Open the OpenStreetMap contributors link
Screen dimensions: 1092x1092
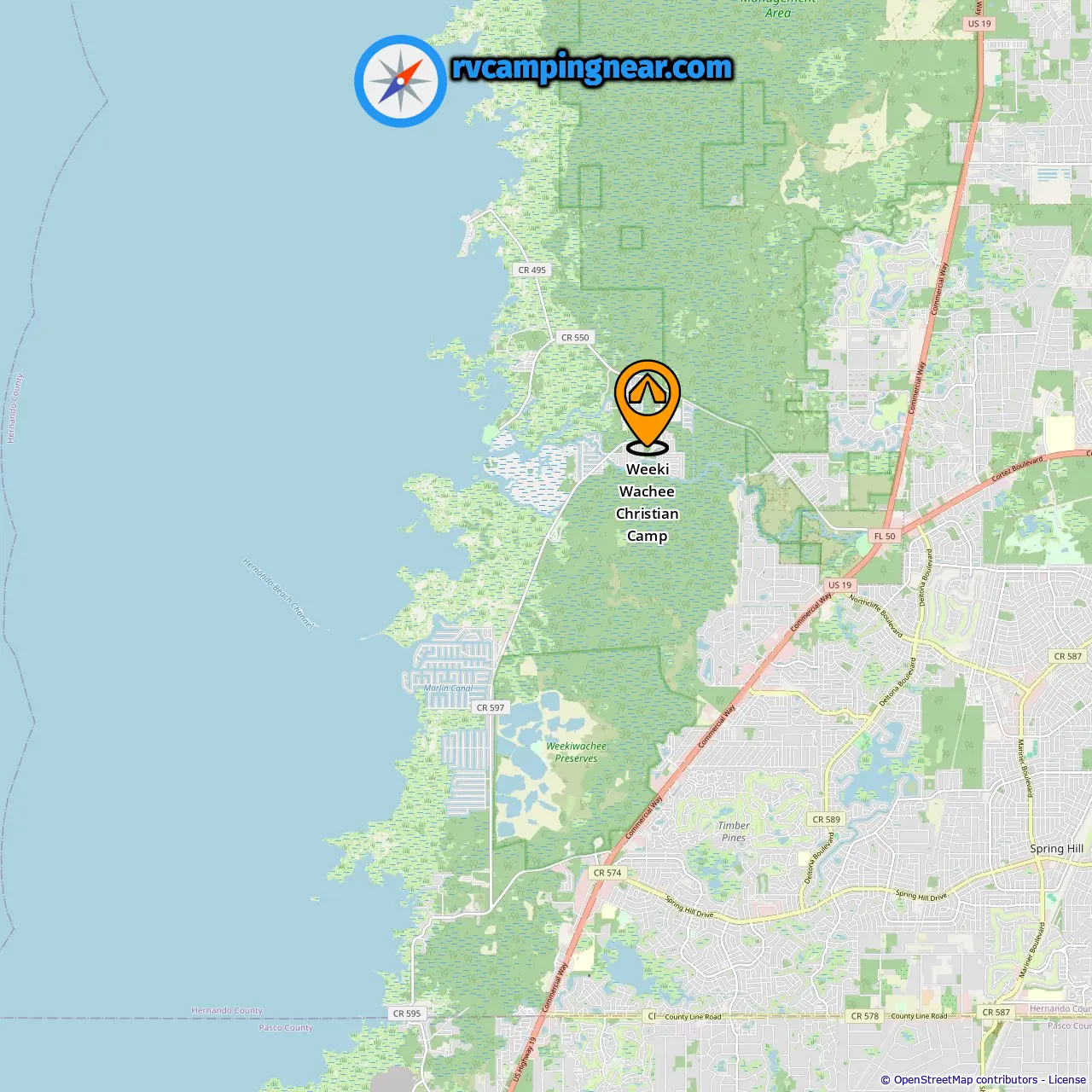(x=966, y=1080)
